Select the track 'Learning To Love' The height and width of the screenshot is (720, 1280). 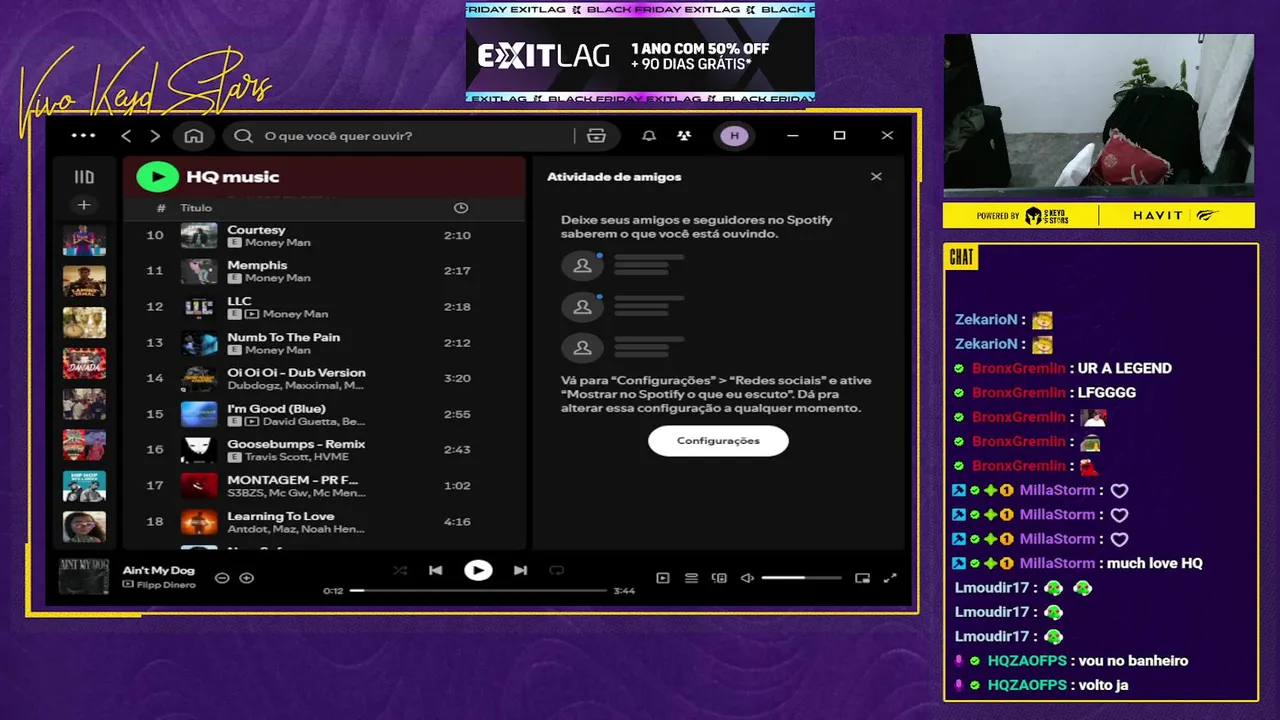click(x=323, y=522)
